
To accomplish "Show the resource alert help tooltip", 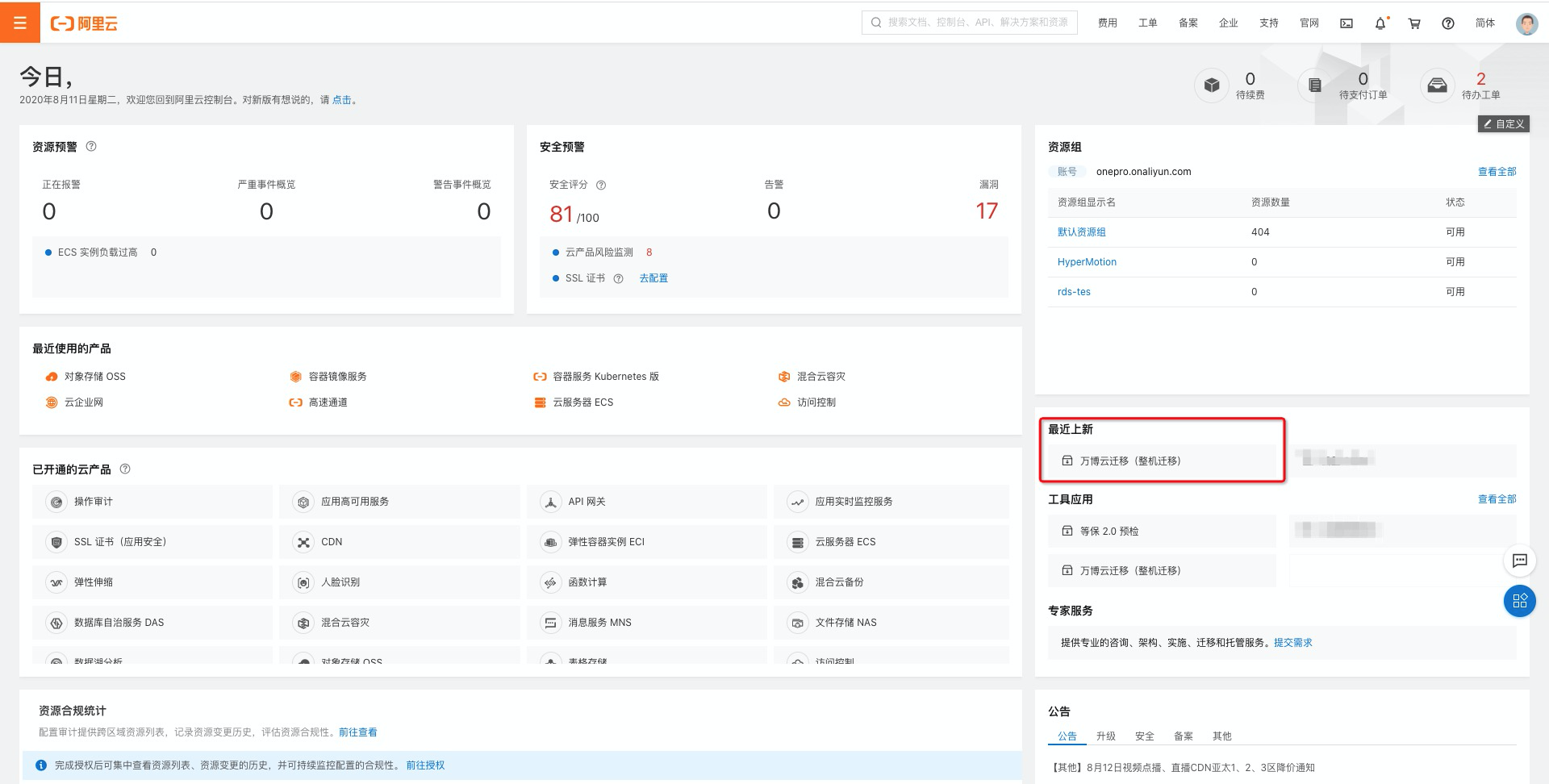I will click(91, 147).
